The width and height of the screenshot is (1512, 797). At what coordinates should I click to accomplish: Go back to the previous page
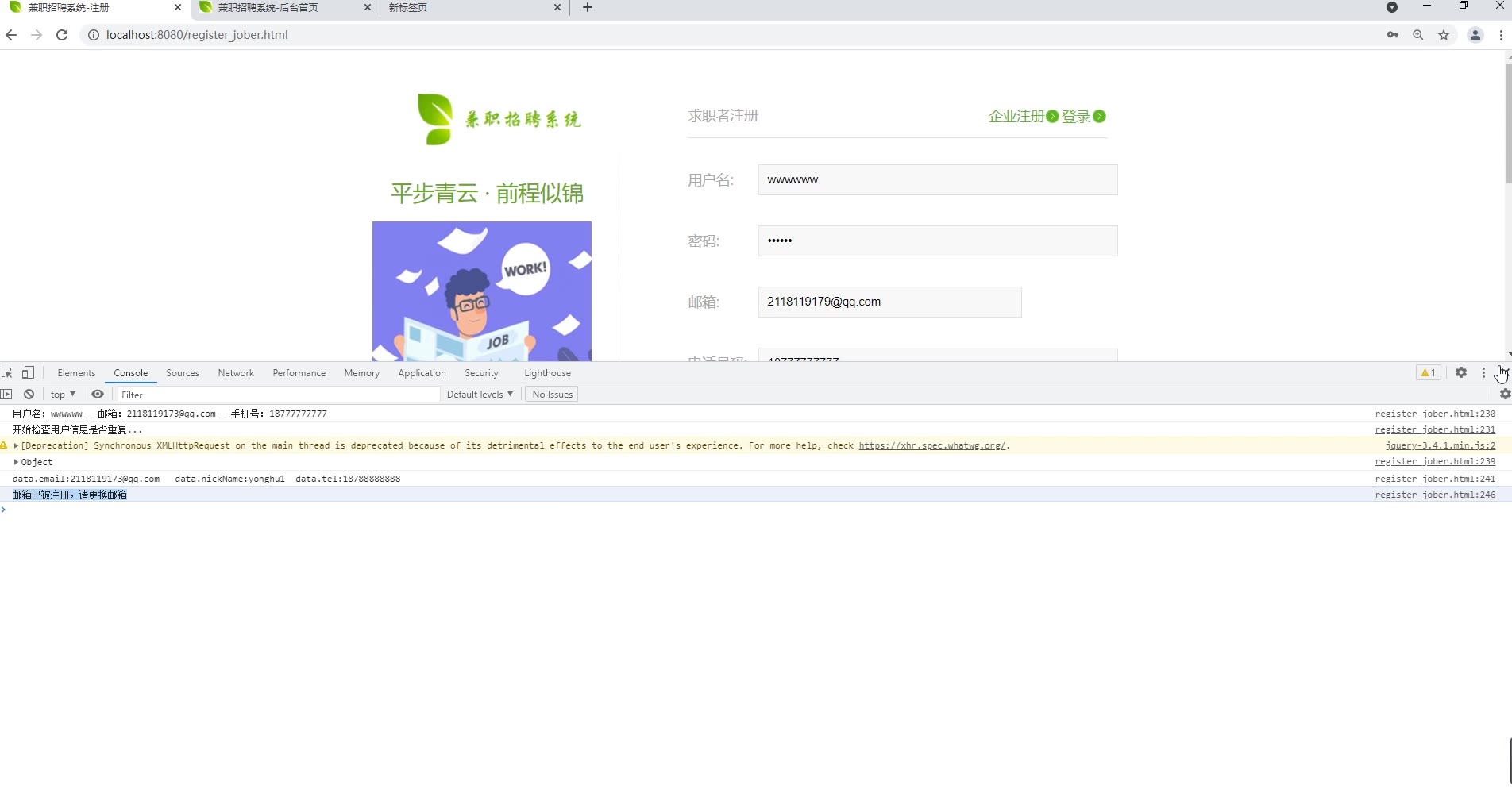point(11,35)
